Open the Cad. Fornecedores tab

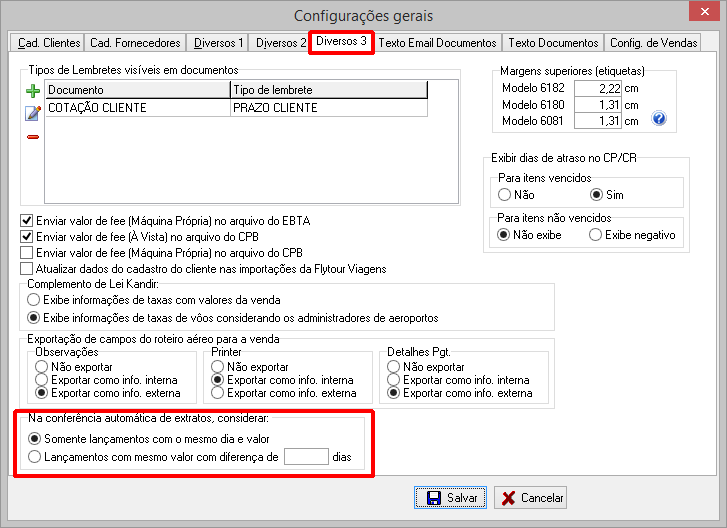(135, 43)
